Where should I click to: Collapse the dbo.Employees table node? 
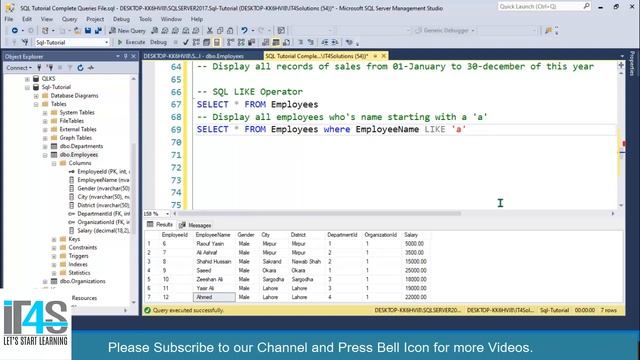pyautogui.click(x=45, y=155)
